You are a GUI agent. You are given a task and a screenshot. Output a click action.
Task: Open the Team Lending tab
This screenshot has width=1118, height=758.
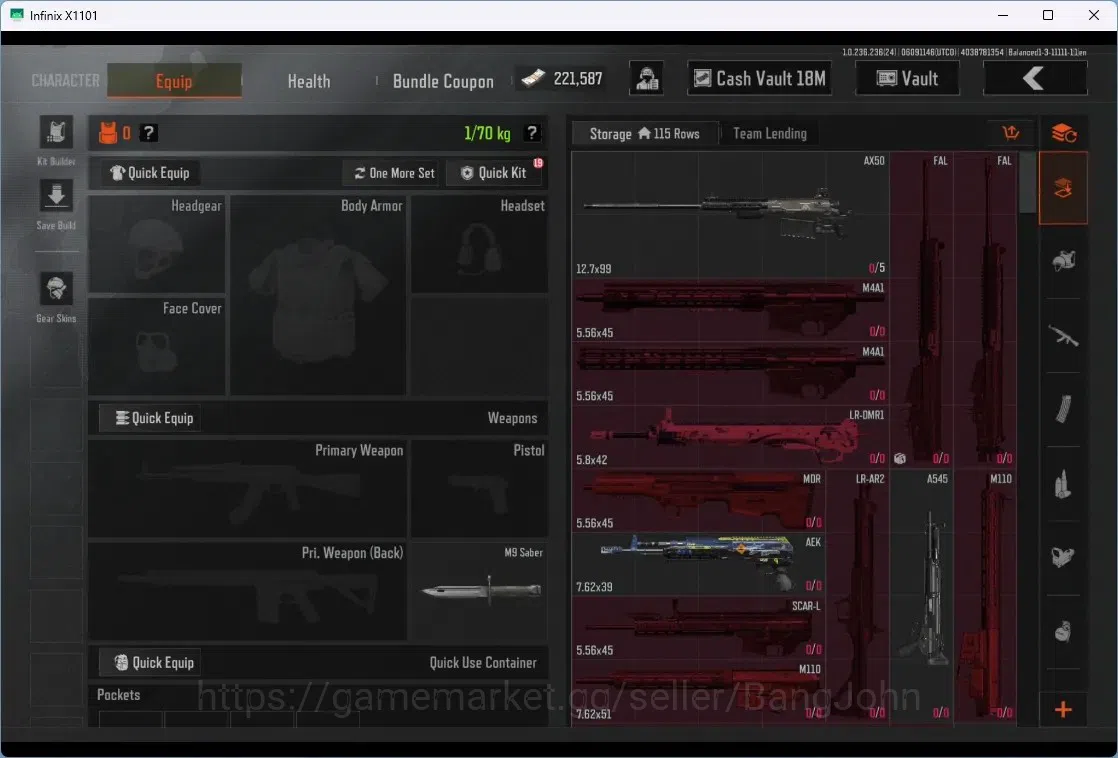point(770,133)
